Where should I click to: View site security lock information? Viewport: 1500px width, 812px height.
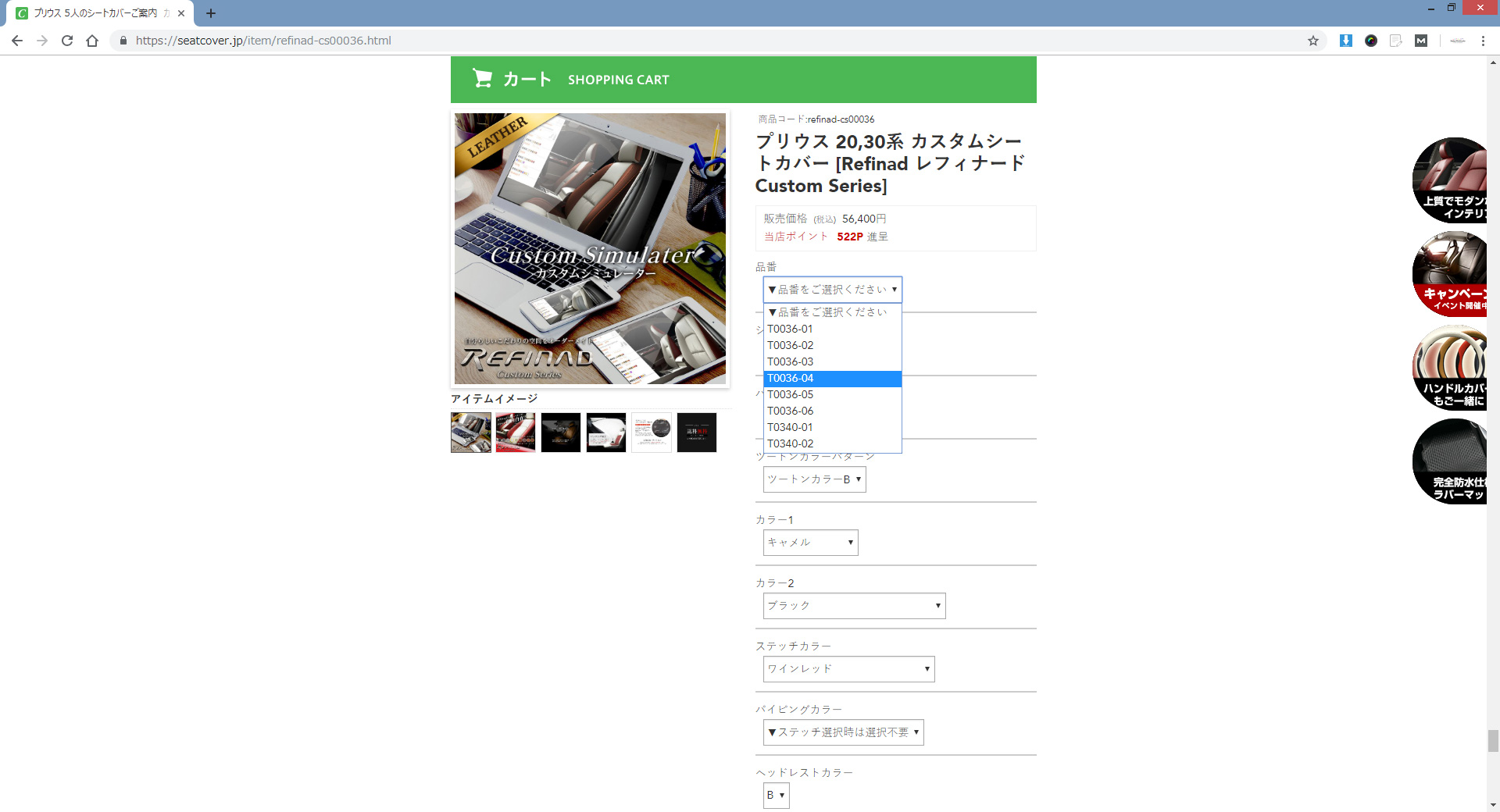coord(123,41)
